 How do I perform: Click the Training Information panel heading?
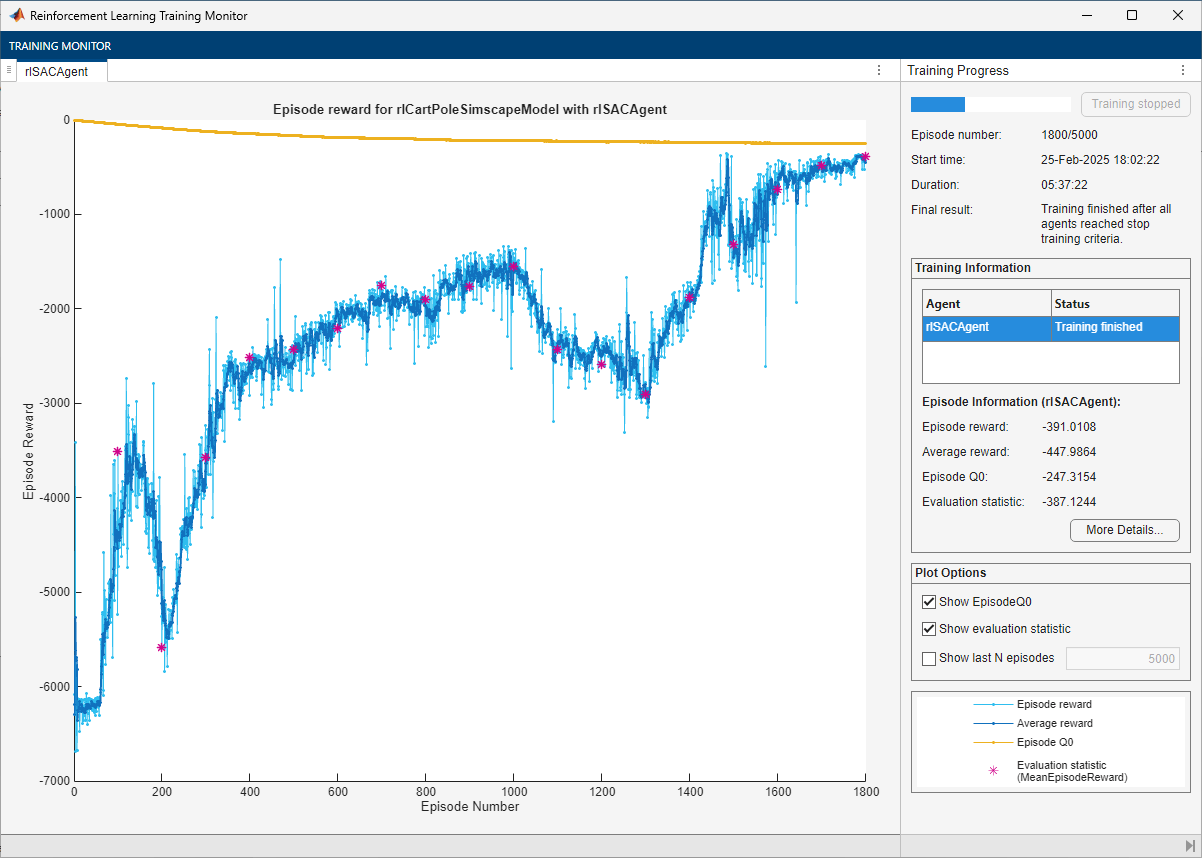pos(973,268)
